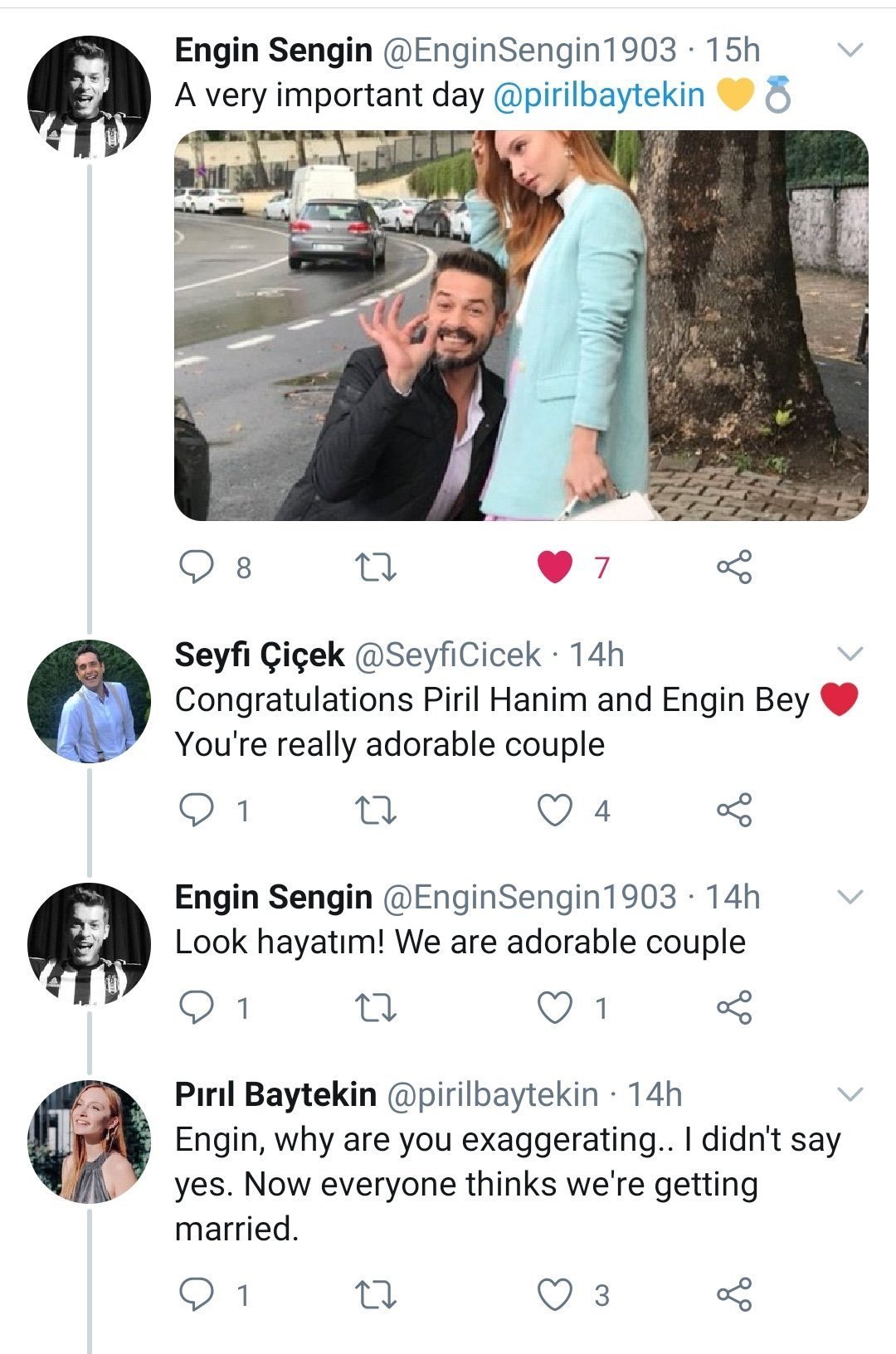This screenshot has height=1354, width=896.
Task: Unlike the photo tweet with 7 likes
Action: pos(555,567)
